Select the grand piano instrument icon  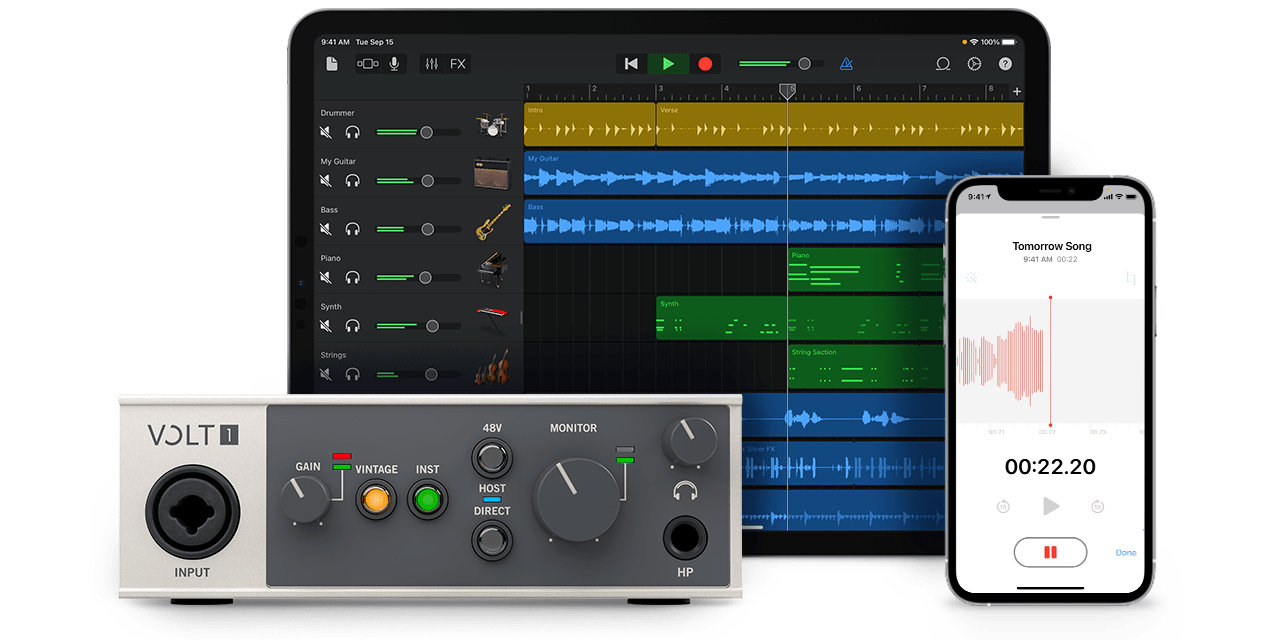(x=493, y=270)
